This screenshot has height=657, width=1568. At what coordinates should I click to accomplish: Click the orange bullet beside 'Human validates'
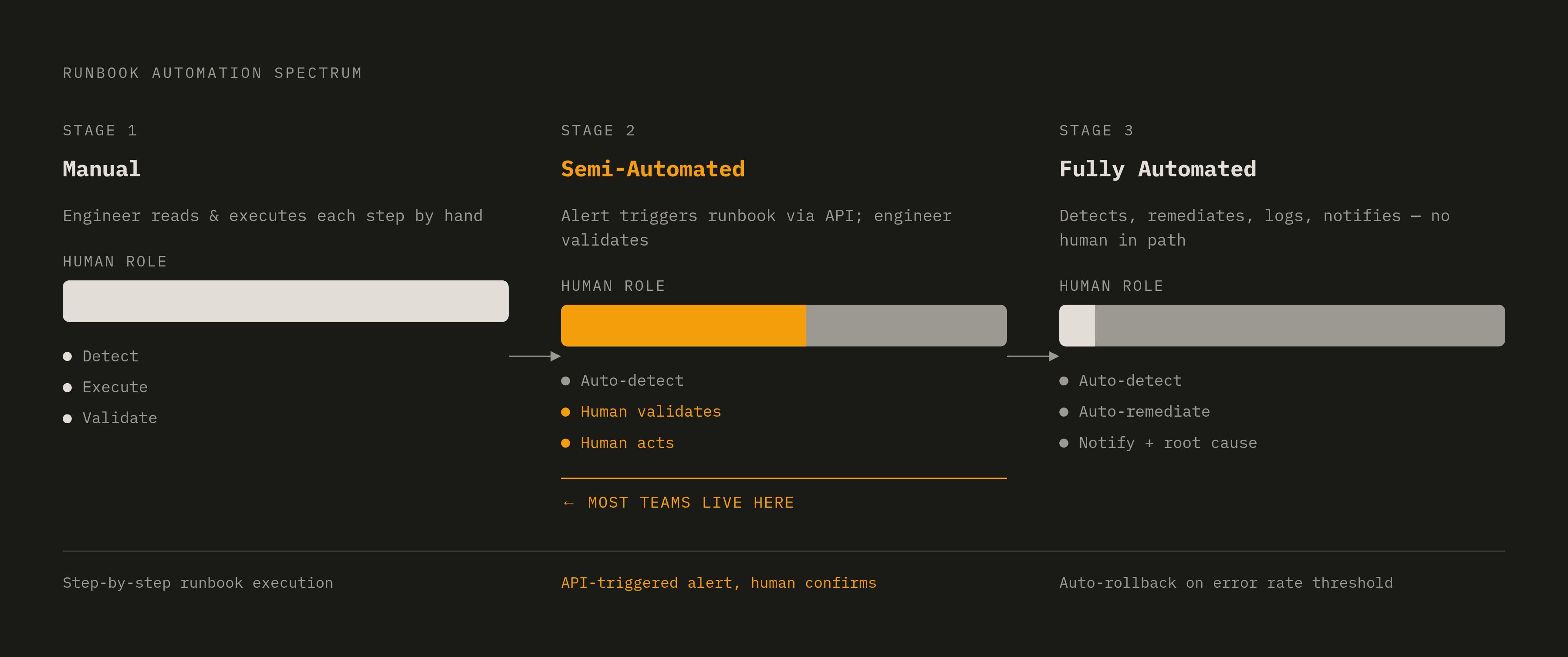pyautogui.click(x=565, y=412)
